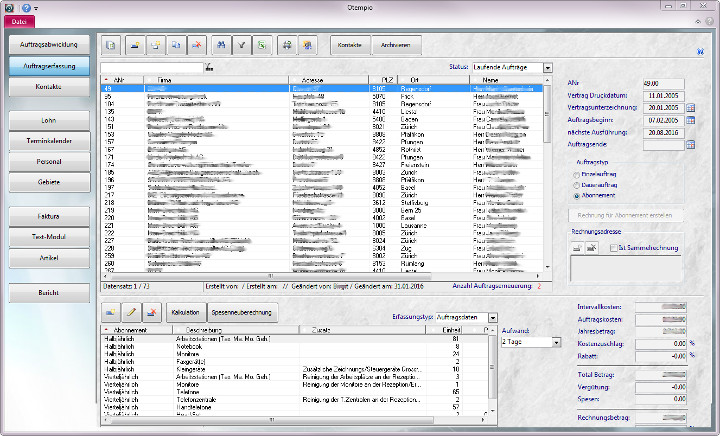The height and width of the screenshot is (436, 720).
Task: Open the Faktura section in sidebar
Action: [47, 216]
